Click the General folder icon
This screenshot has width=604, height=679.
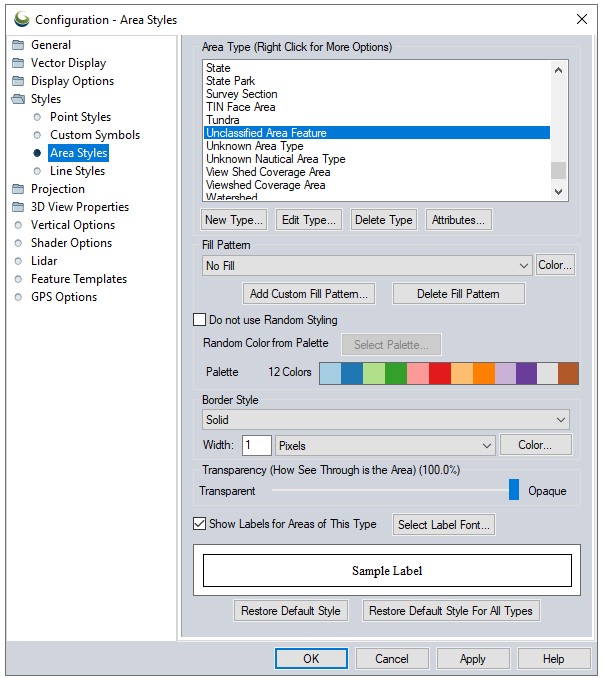(x=17, y=45)
